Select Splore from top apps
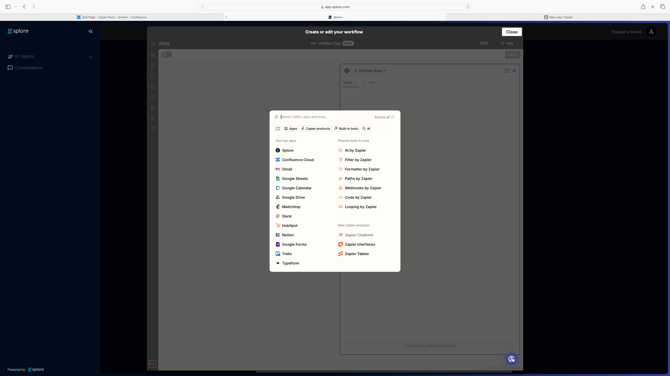This screenshot has height=376, width=670. tap(285, 150)
